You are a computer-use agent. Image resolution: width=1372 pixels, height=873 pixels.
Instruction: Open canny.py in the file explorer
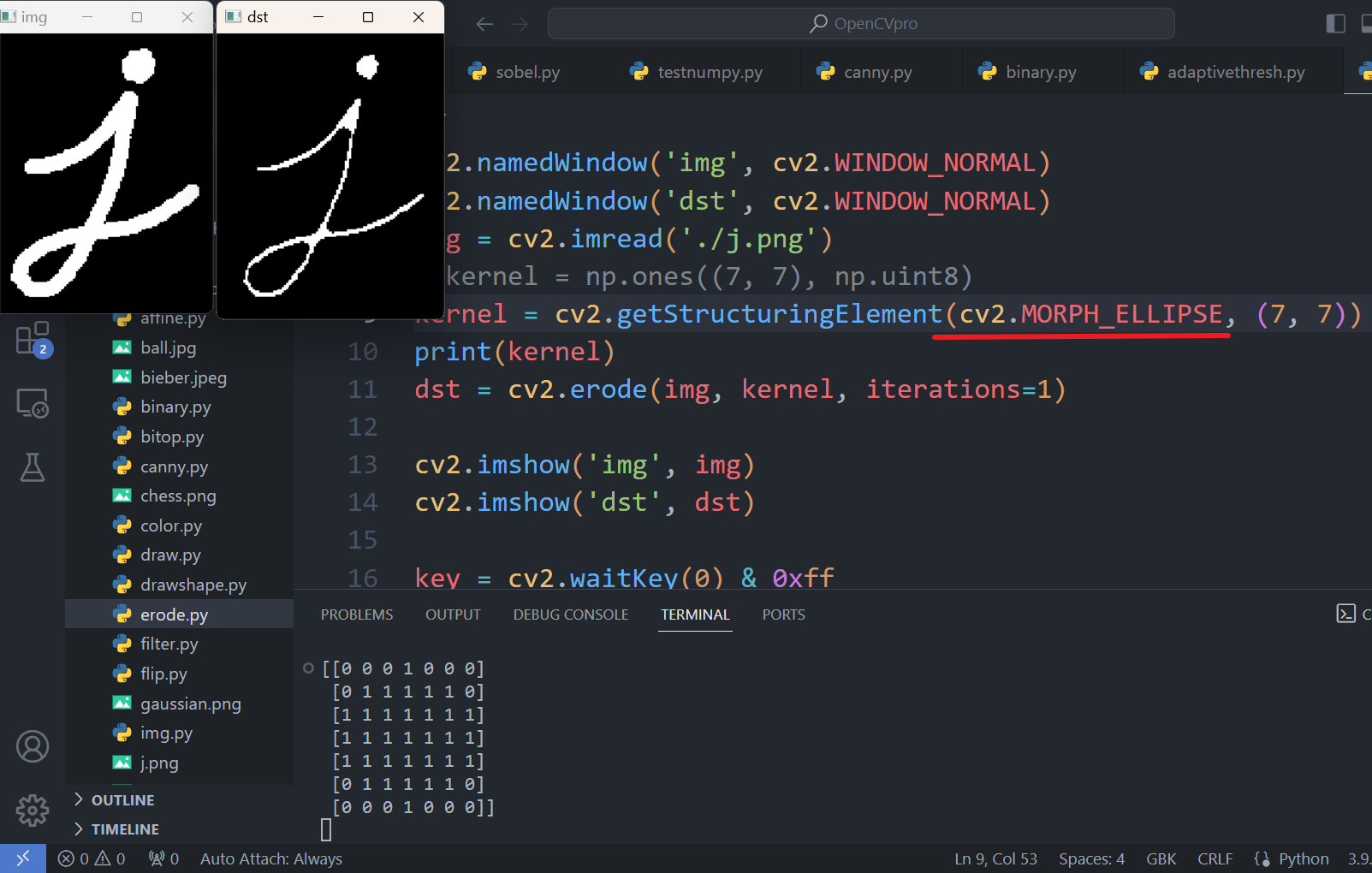tap(180, 466)
